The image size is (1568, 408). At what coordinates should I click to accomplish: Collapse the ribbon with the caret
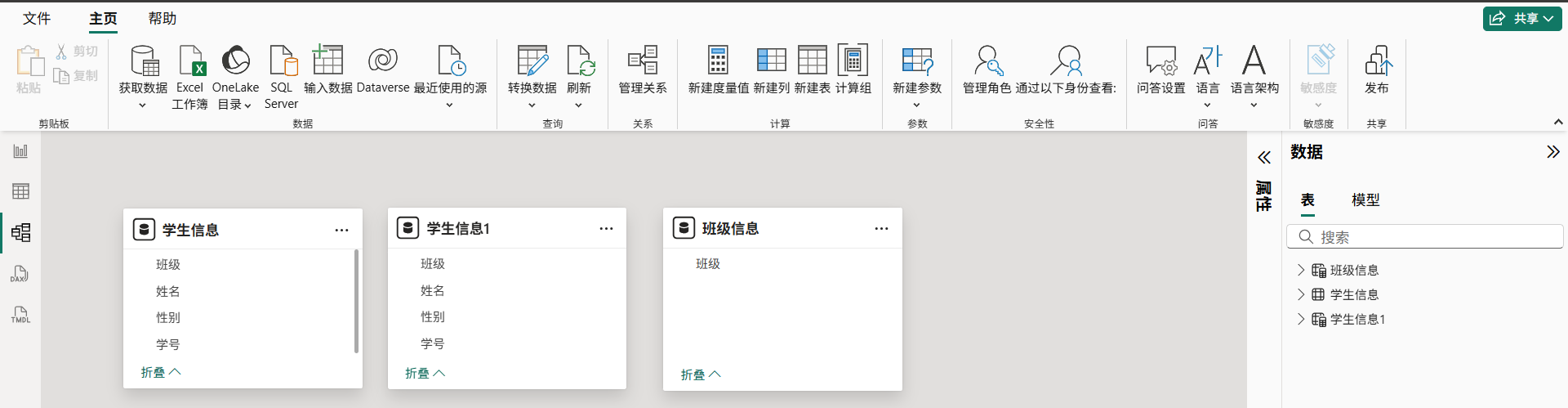pyautogui.click(x=1558, y=122)
